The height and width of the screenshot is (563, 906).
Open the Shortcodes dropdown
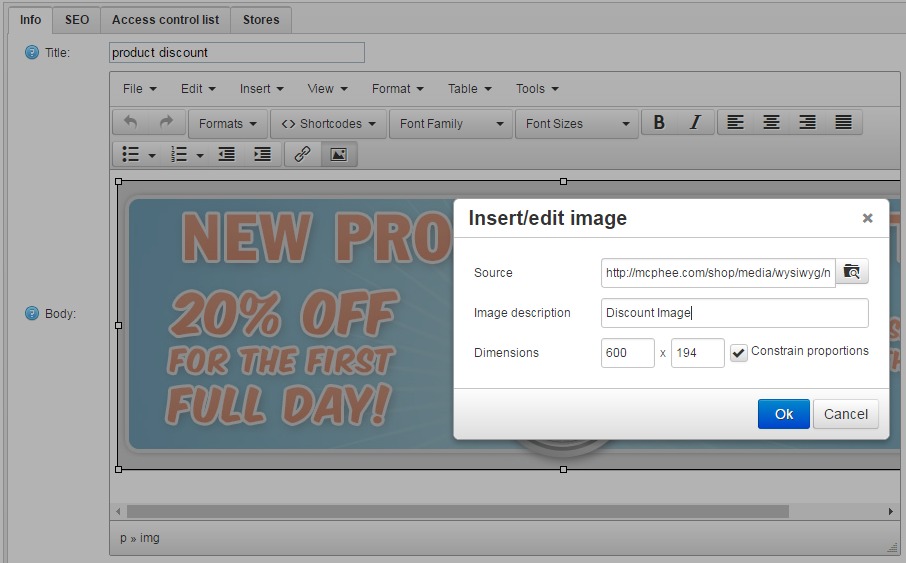(328, 124)
